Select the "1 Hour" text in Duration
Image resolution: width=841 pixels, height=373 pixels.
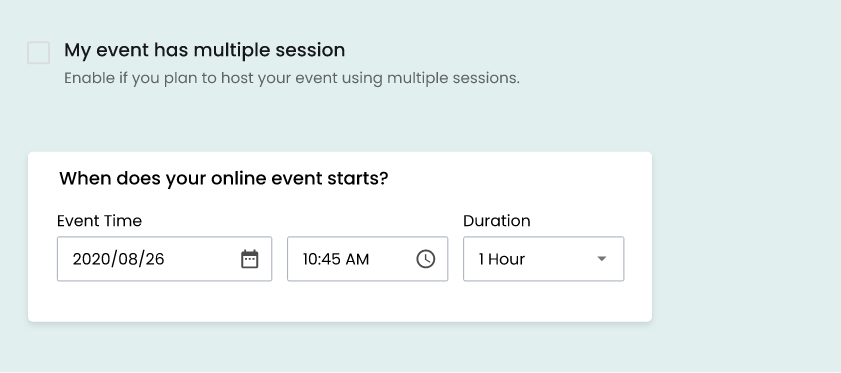[x=502, y=259]
